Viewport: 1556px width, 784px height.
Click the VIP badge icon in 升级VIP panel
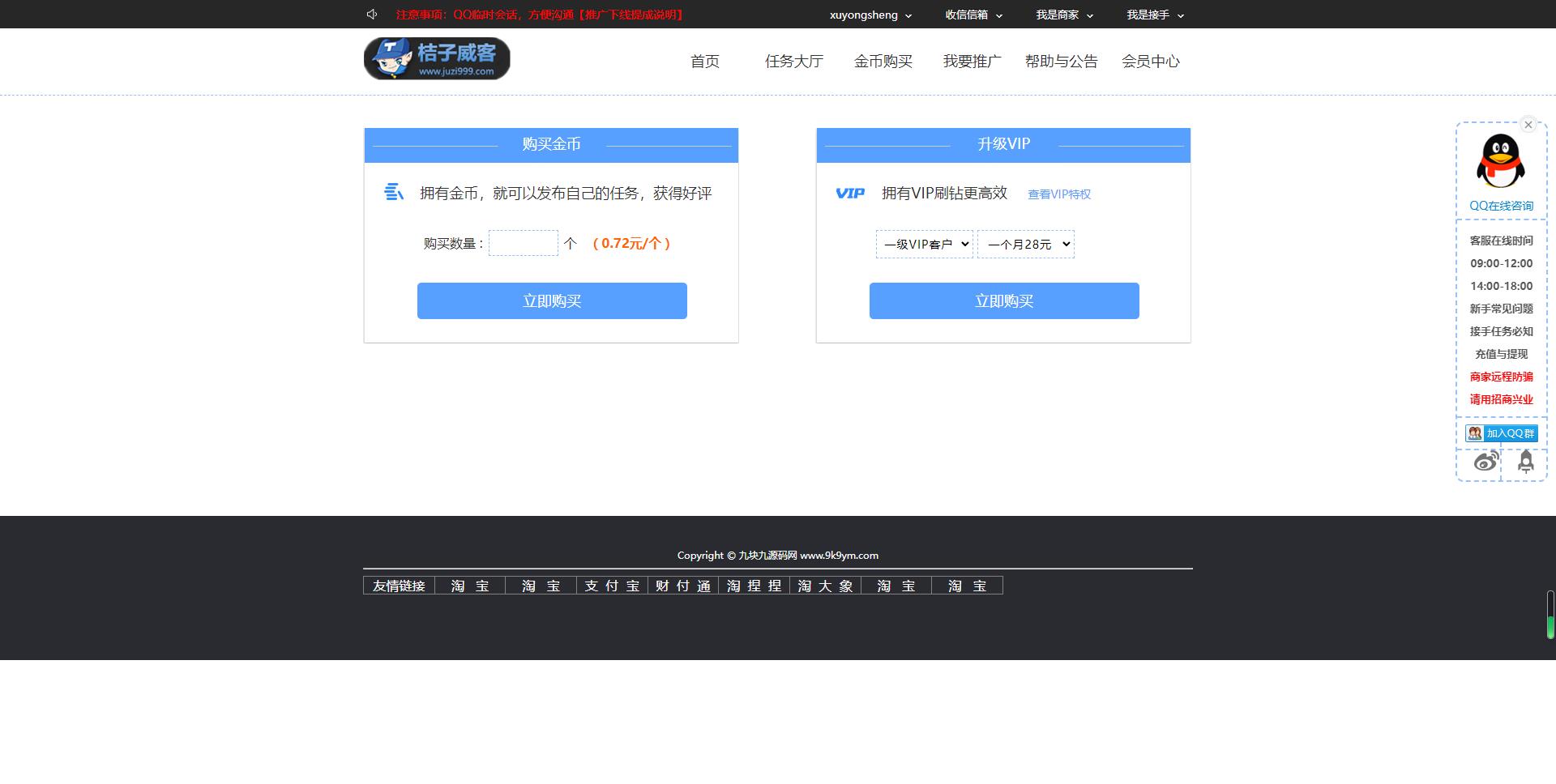click(x=851, y=194)
